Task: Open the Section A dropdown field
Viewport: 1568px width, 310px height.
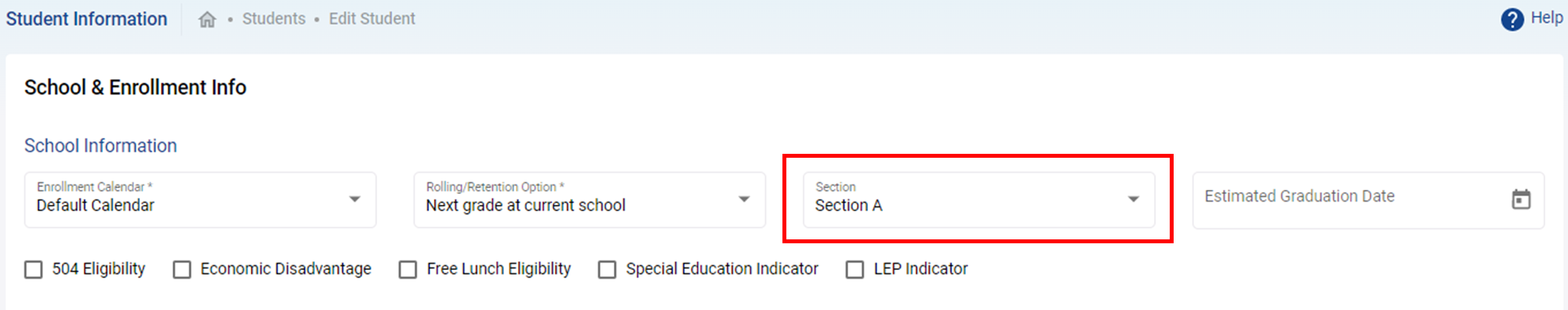Action: (x=979, y=200)
